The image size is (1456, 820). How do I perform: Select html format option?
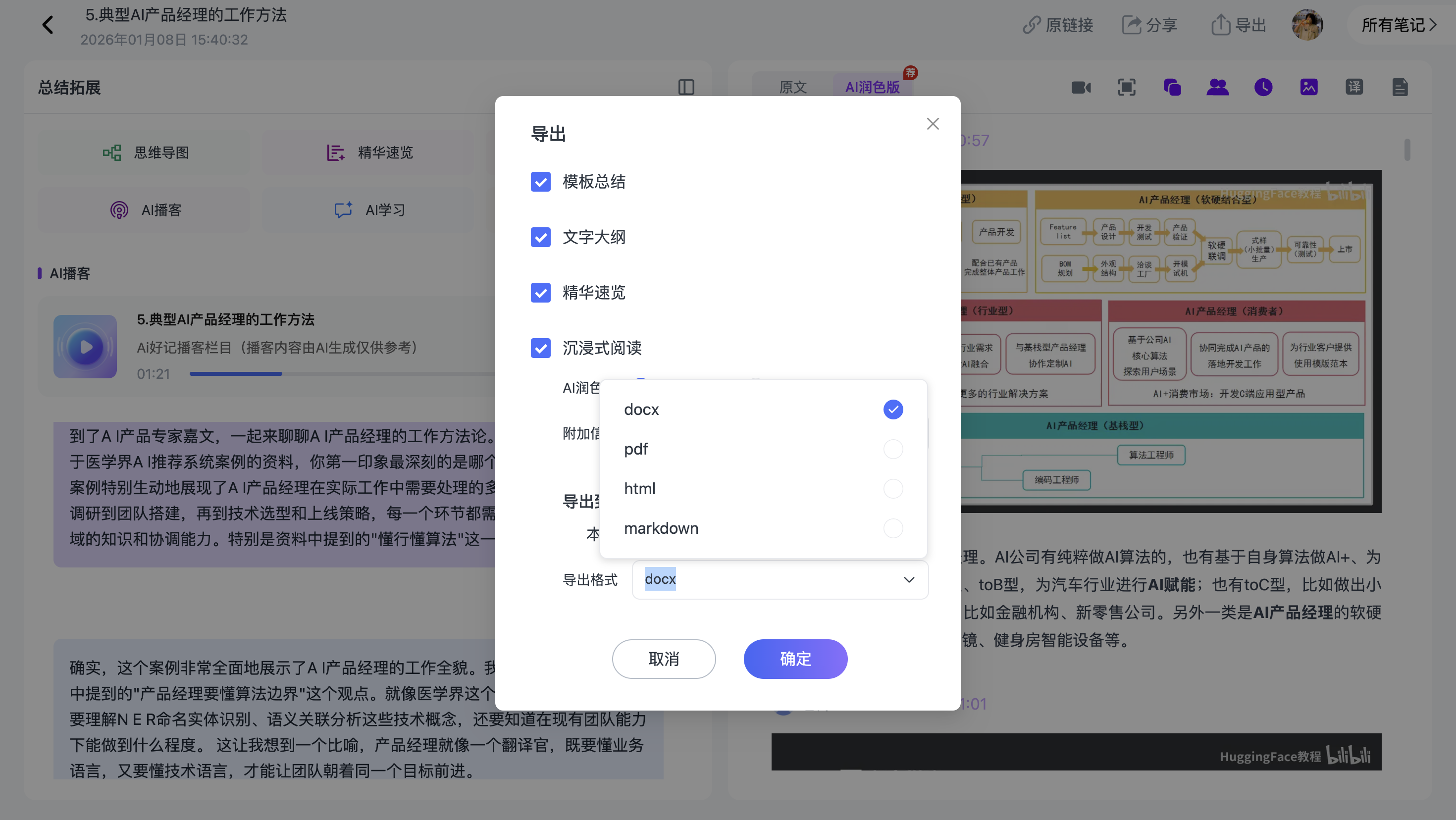pyautogui.click(x=763, y=488)
